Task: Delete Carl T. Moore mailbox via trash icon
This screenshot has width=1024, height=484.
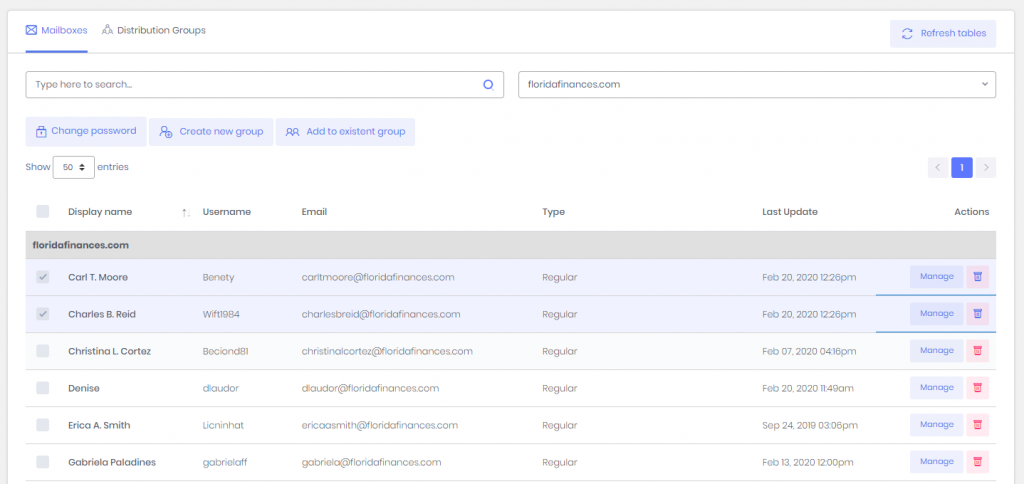Action: pyautogui.click(x=978, y=277)
